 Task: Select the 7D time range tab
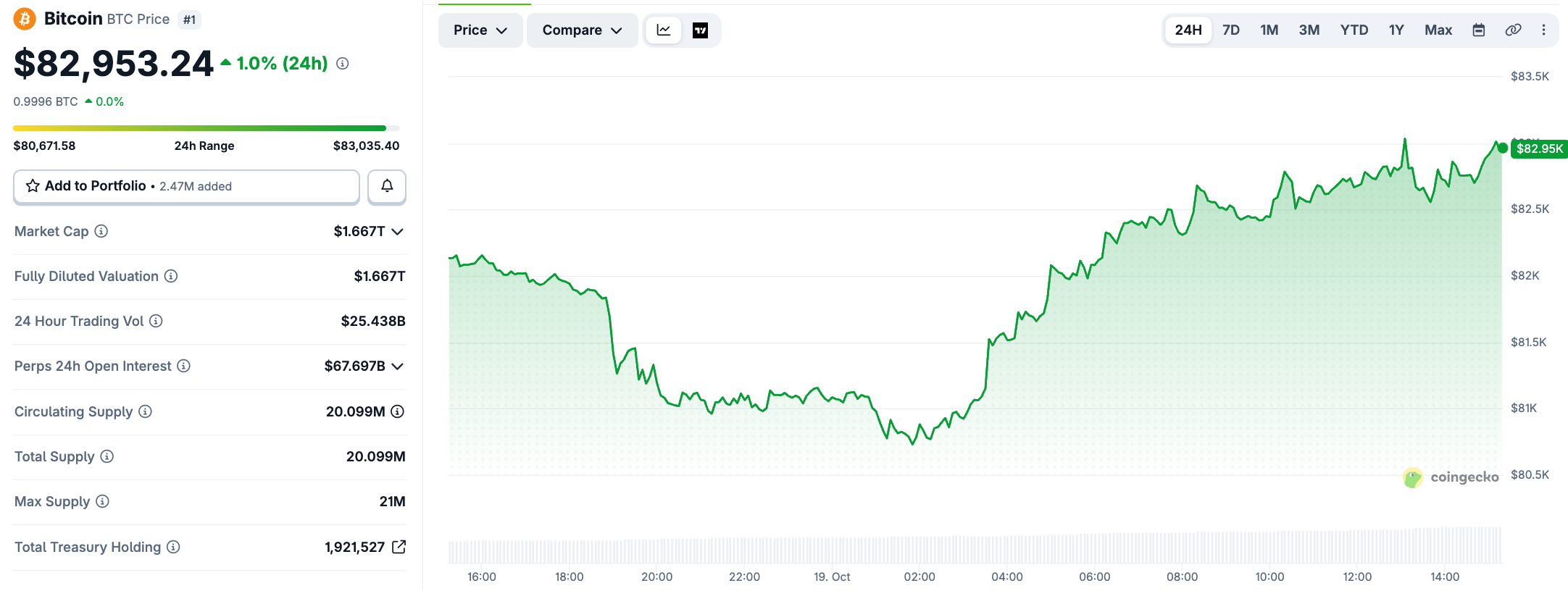(x=1231, y=30)
